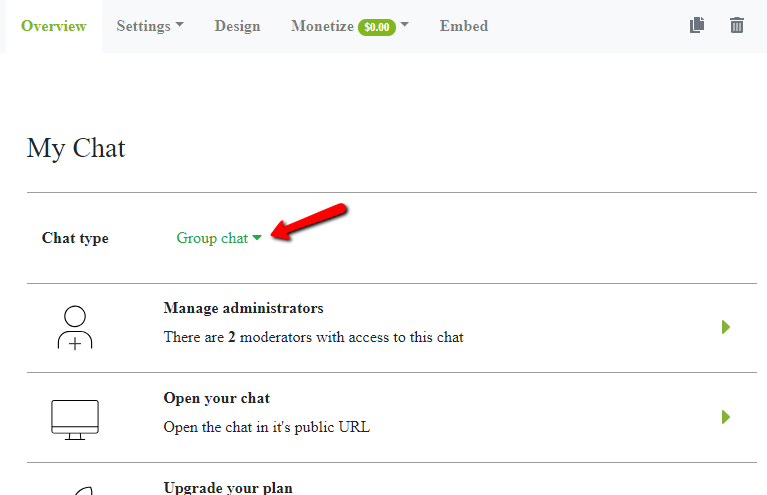Click the green arrow for Manage administrators

(x=726, y=327)
